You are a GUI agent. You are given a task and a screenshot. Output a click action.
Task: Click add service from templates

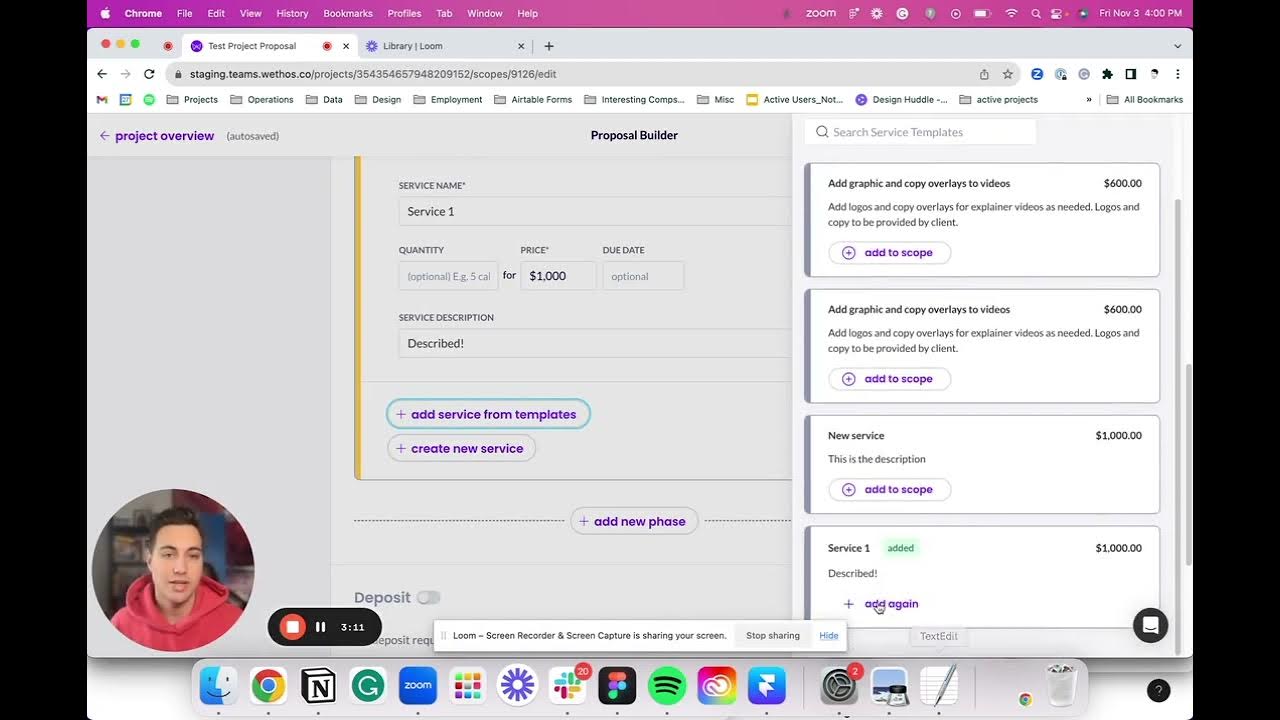pyautogui.click(x=488, y=414)
